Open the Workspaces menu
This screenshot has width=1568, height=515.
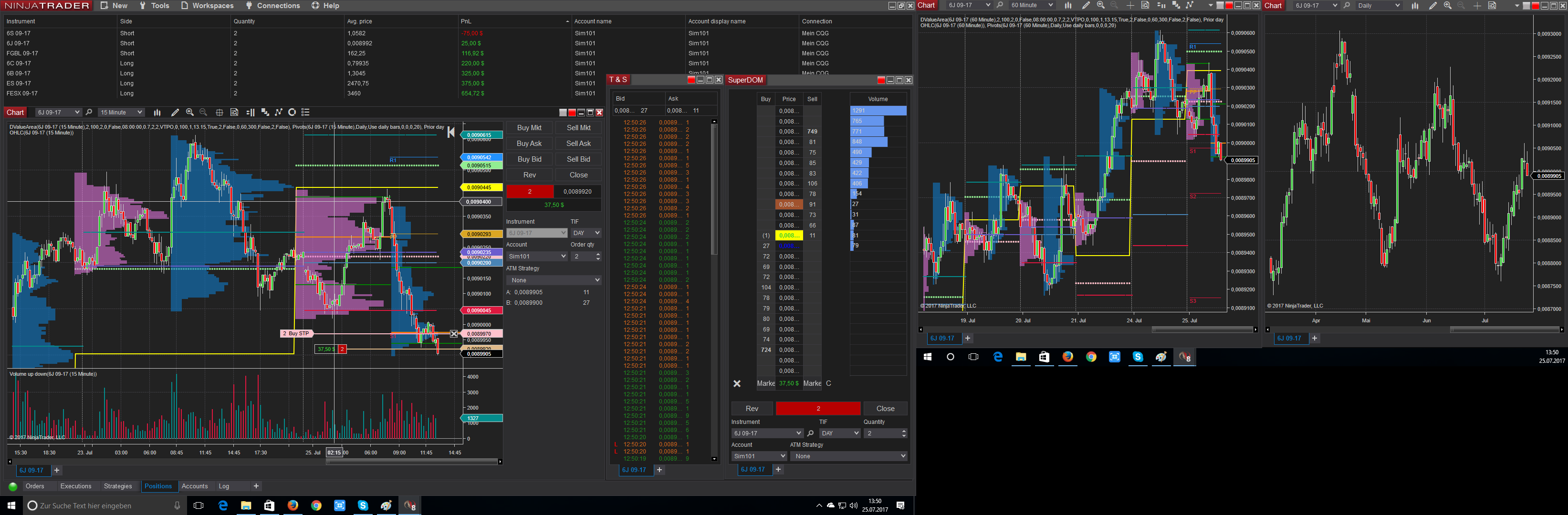(x=207, y=5)
